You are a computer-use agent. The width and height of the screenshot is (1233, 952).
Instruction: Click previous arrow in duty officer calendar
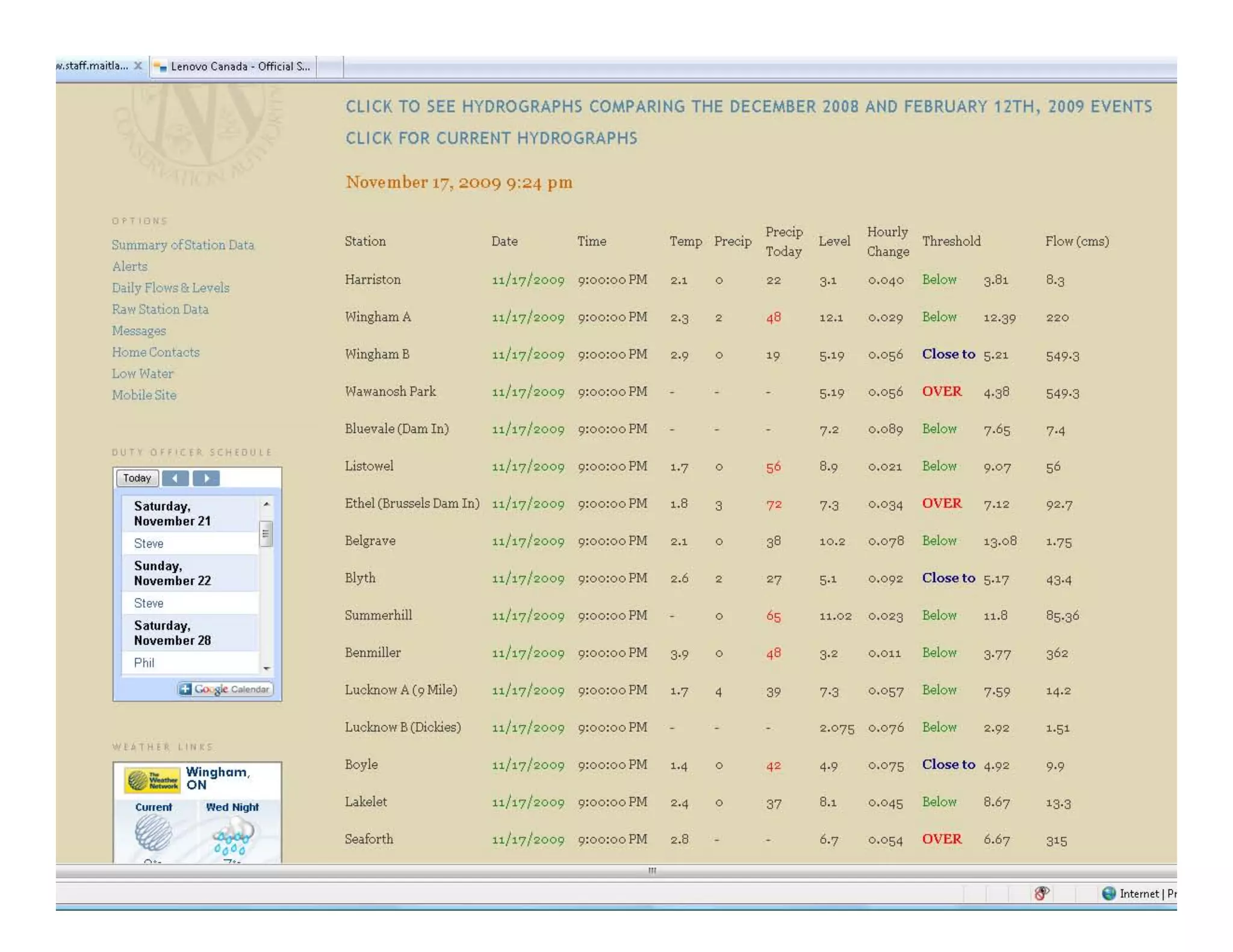[175, 478]
